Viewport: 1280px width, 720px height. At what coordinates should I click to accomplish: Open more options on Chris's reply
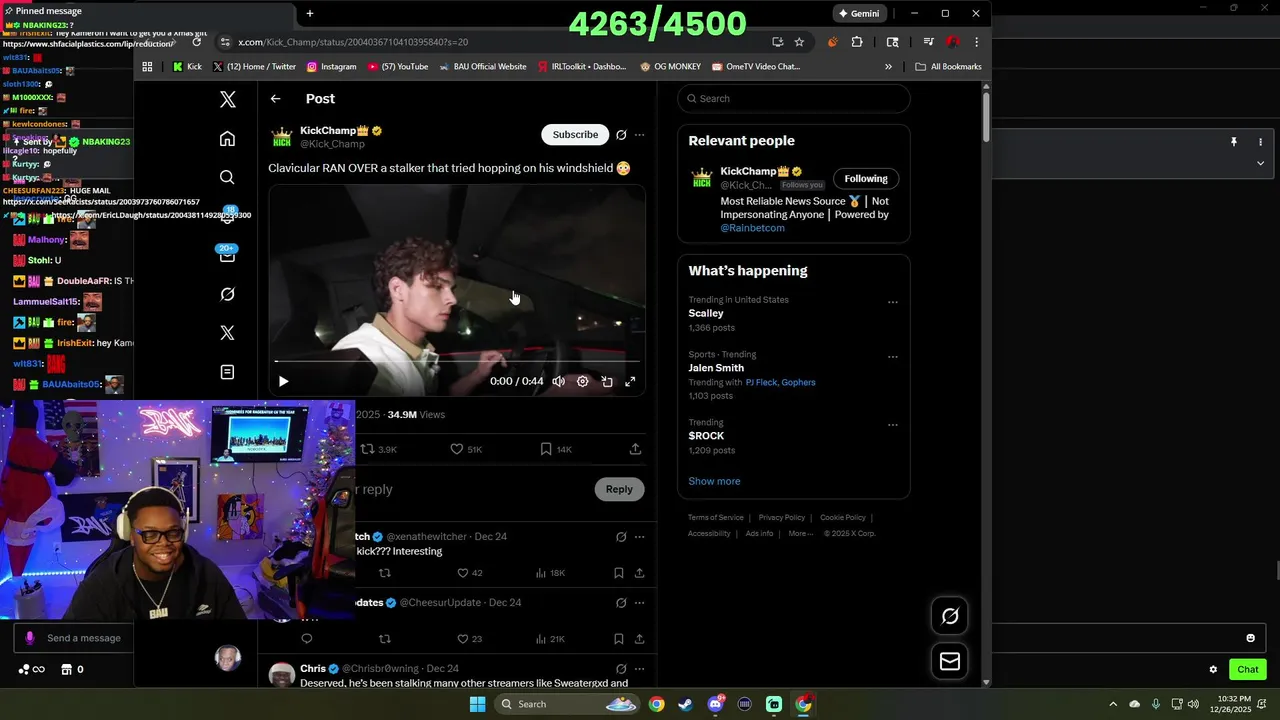tap(640, 668)
